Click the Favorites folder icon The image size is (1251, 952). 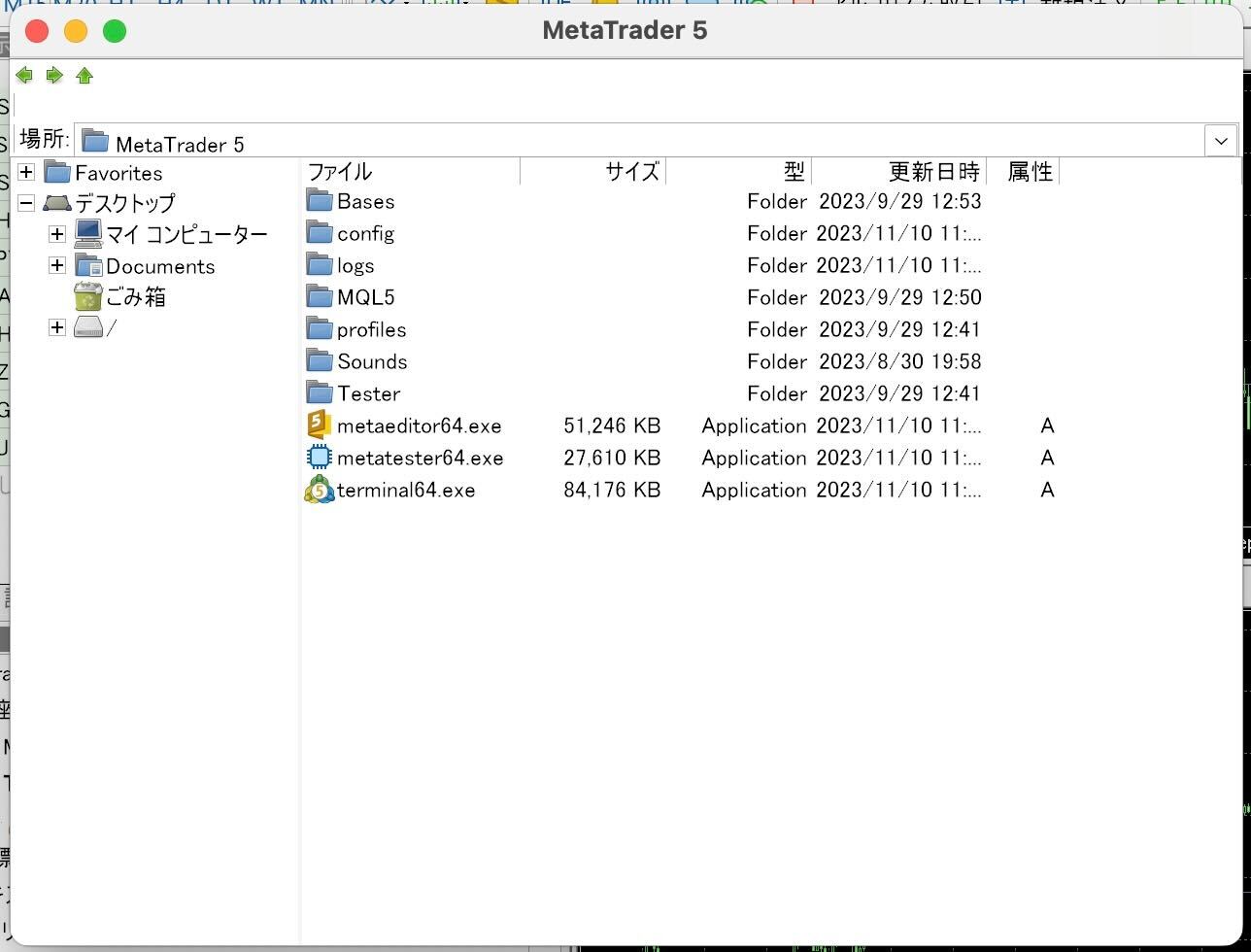coord(57,172)
